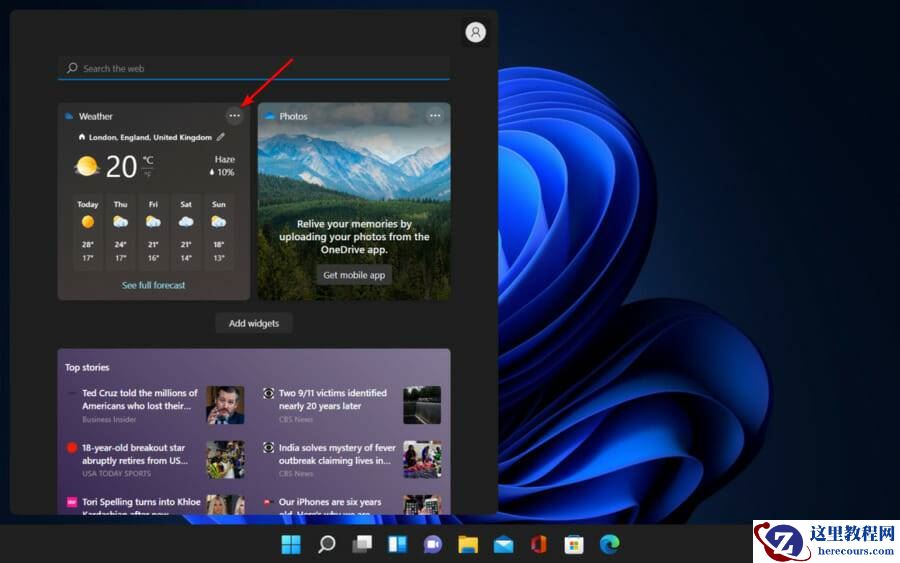Open the Weather widget three-dot options menu
The height and width of the screenshot is (563, 900).
234,116
